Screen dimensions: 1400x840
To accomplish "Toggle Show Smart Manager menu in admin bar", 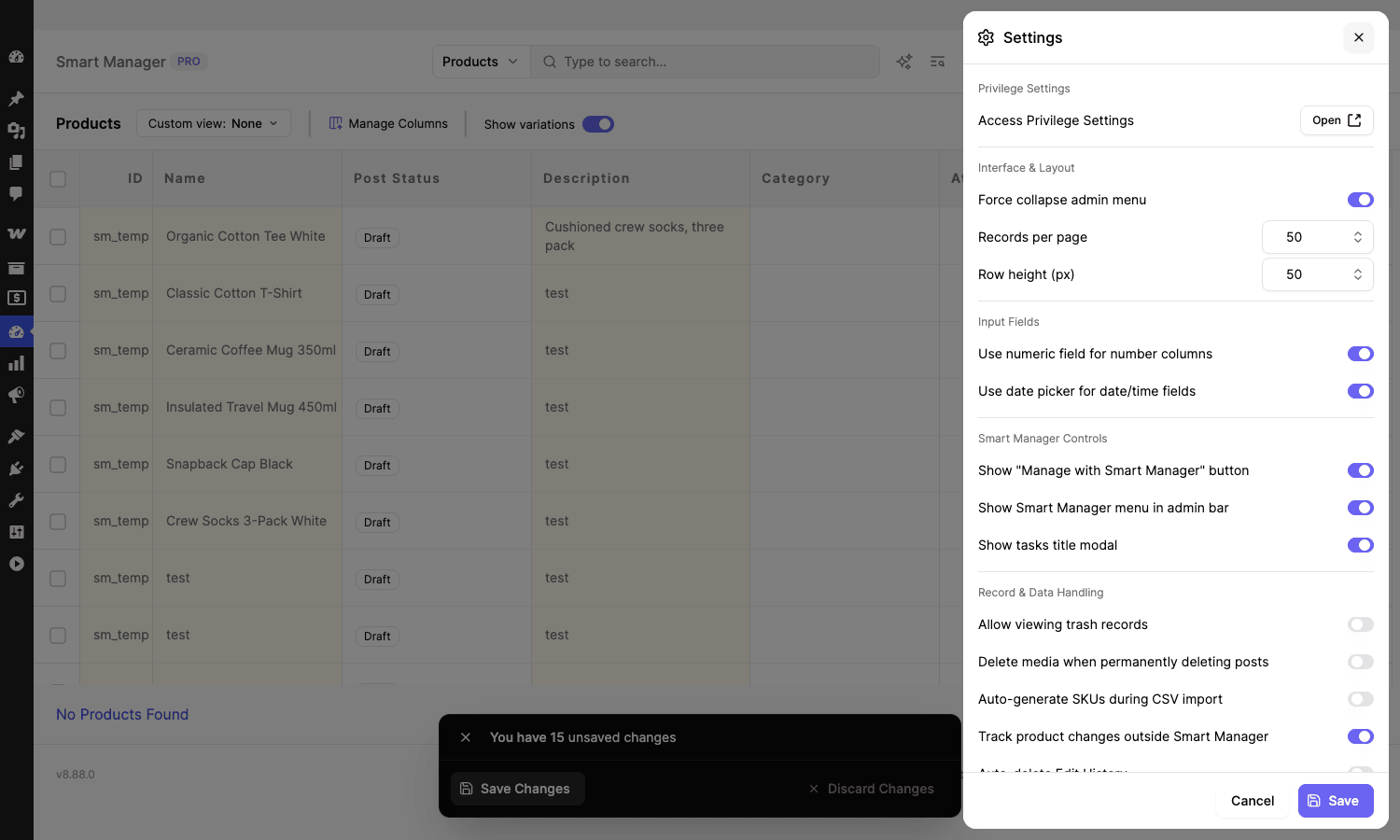I will coord(1361,508).
